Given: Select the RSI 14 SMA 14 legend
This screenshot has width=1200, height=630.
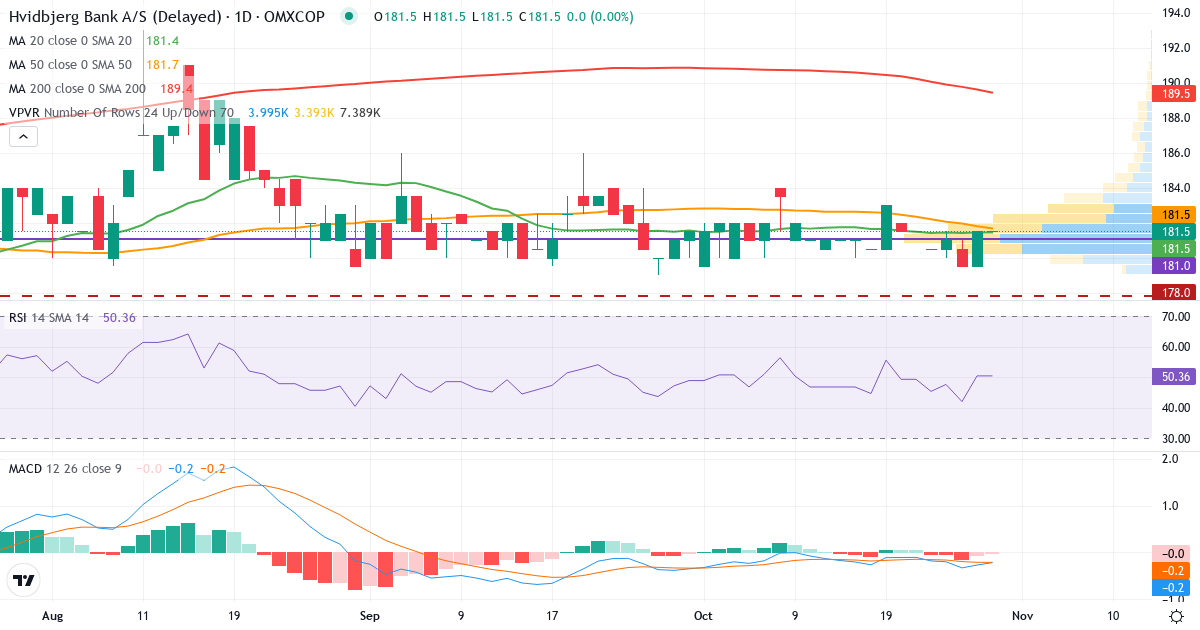Looking at the screenshot, I should click(x=49, y=318).
